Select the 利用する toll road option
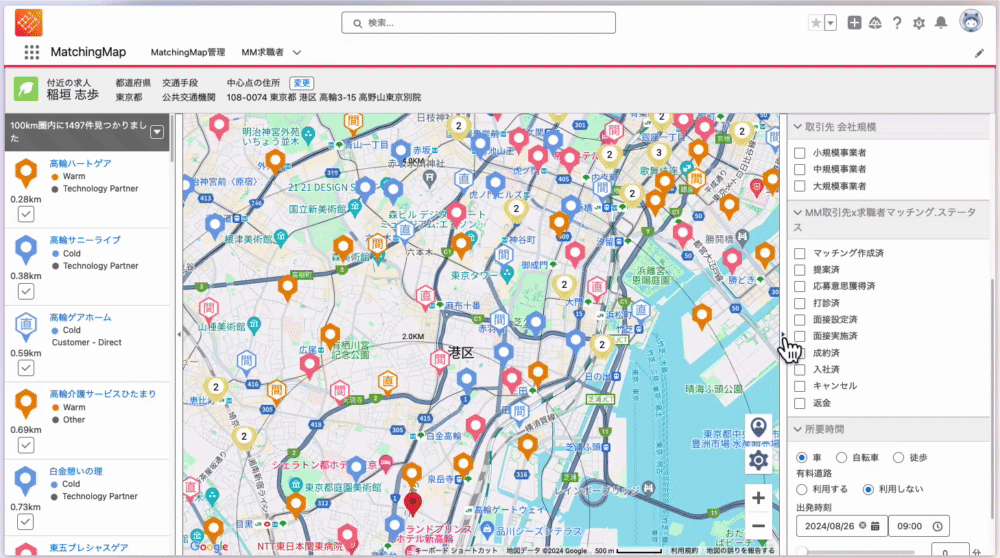The image size is (1000, 558). 802,489
